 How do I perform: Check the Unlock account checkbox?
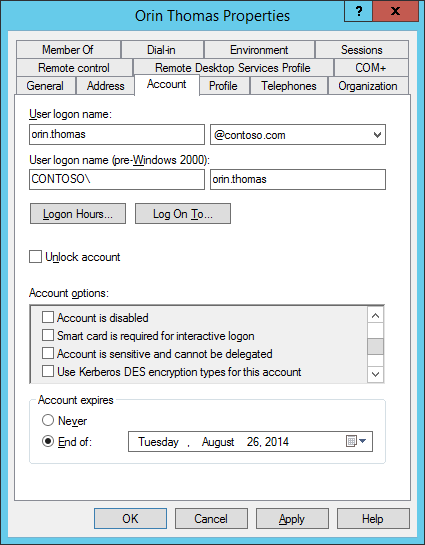point(35,257)
